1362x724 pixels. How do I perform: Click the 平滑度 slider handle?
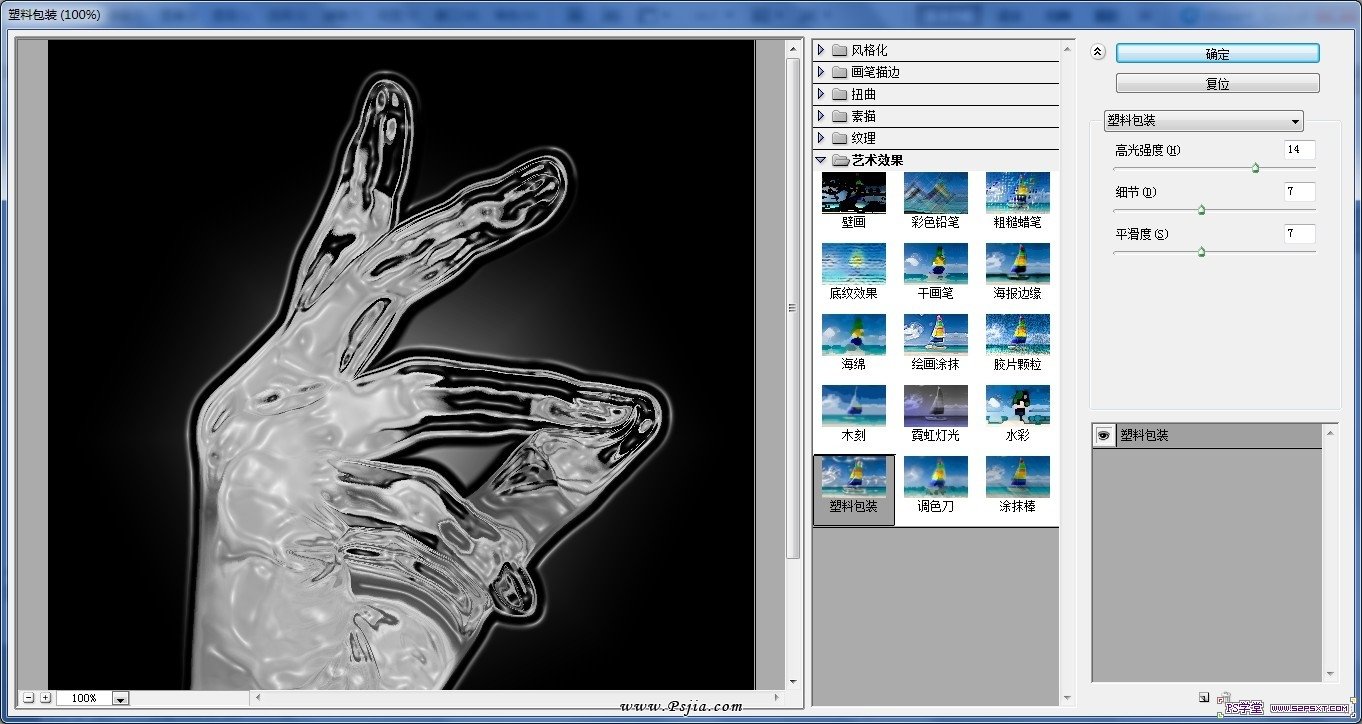1201,252
